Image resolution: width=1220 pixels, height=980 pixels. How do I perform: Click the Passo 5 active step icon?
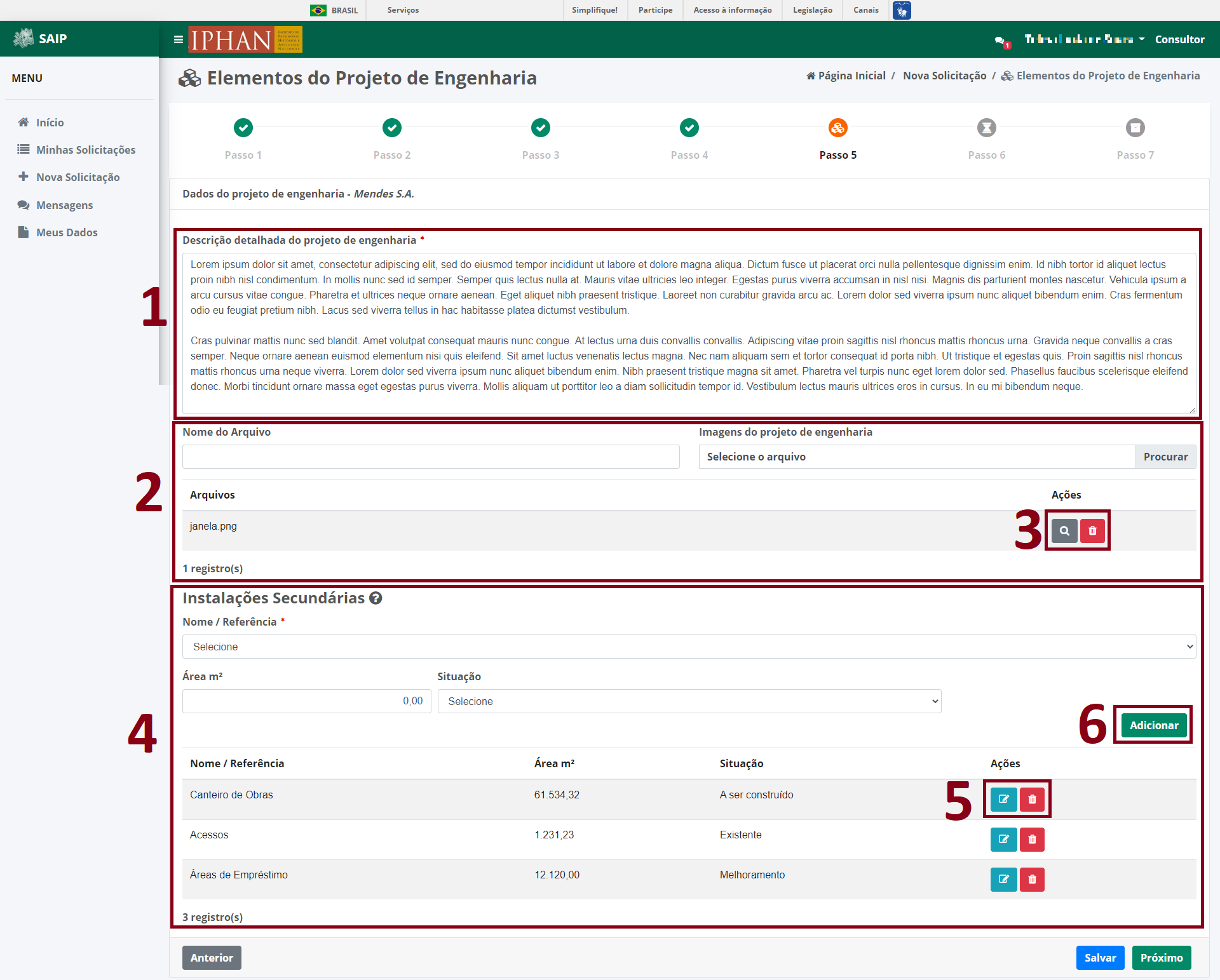click(838, 128)
